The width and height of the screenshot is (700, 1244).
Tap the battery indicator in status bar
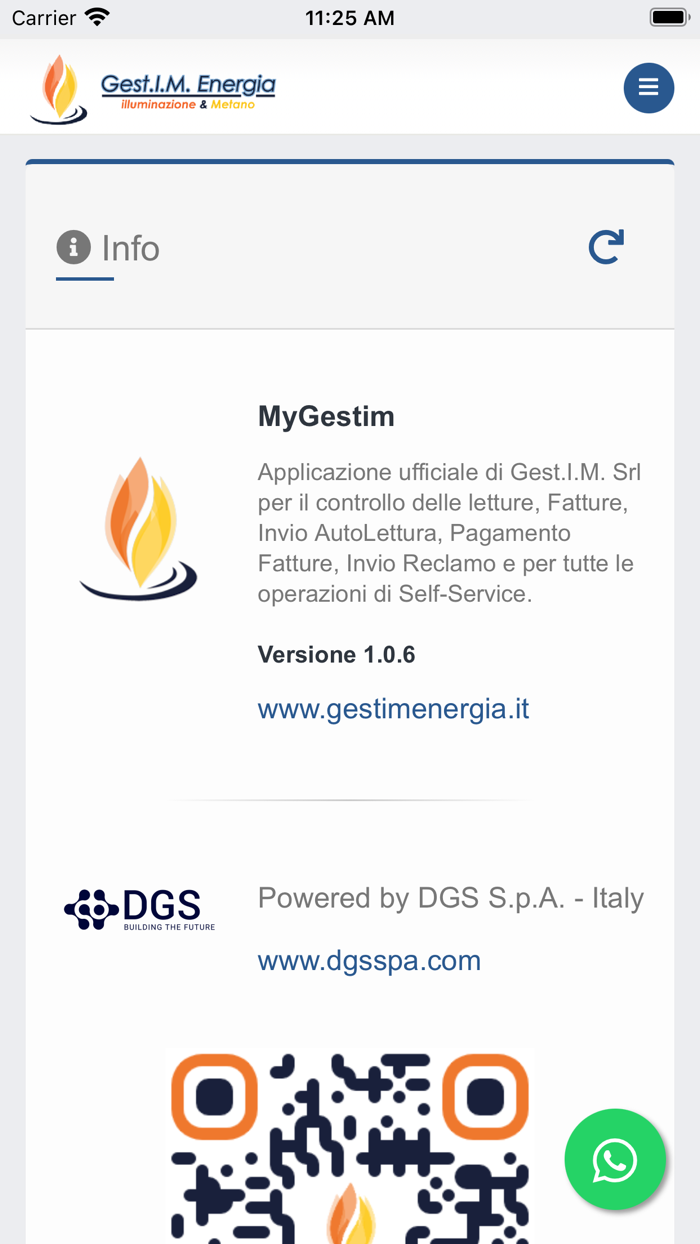click(x=668, y=16)
